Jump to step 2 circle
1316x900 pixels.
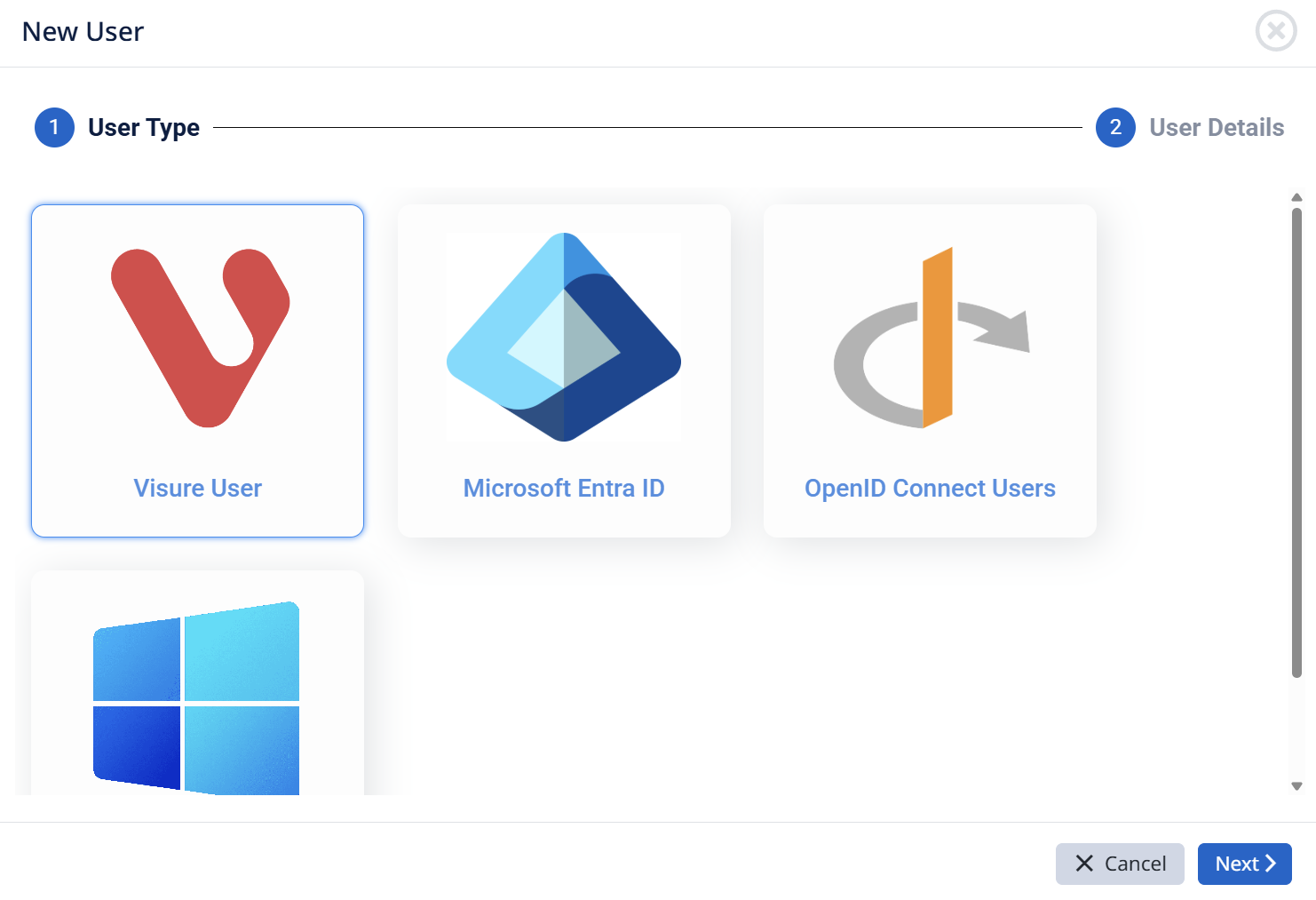pyautogui.click(x=1115, y=127)
